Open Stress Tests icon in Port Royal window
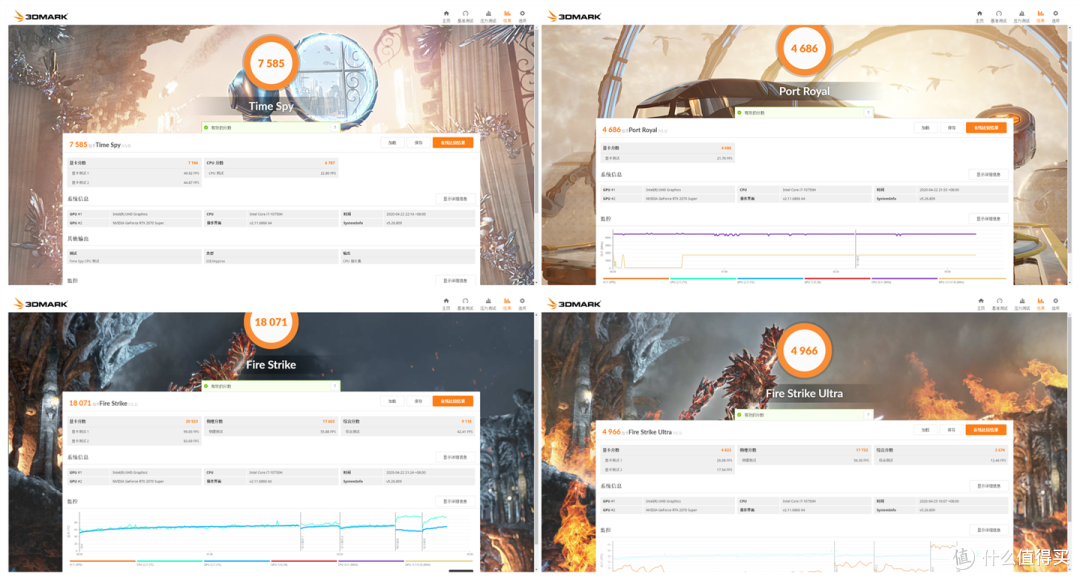 pyautogui.click(x=1021, y=14)
